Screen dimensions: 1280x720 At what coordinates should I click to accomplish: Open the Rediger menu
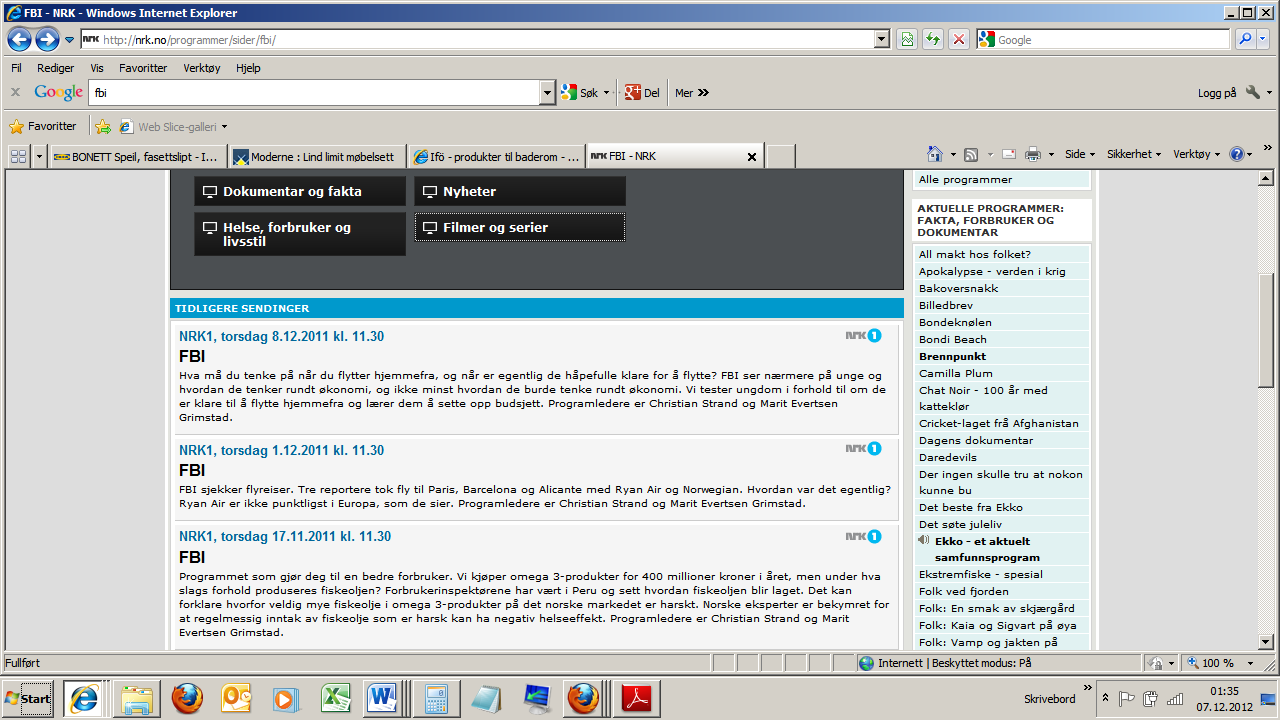pos(56,68)
